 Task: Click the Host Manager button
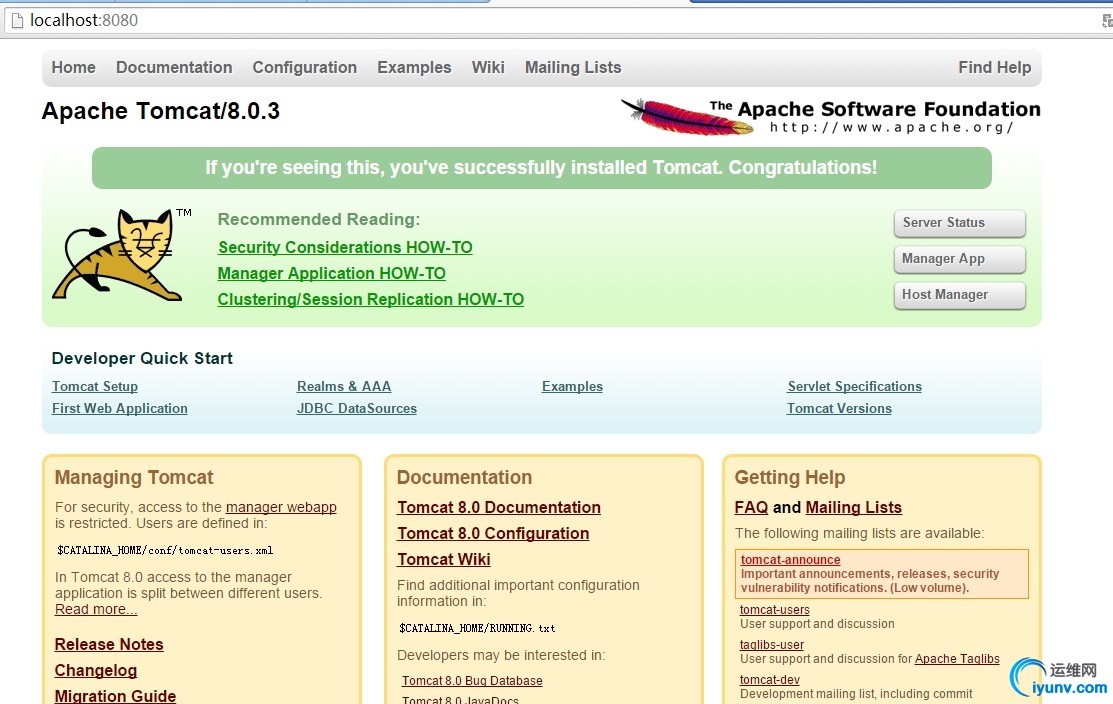coord(960,295)
